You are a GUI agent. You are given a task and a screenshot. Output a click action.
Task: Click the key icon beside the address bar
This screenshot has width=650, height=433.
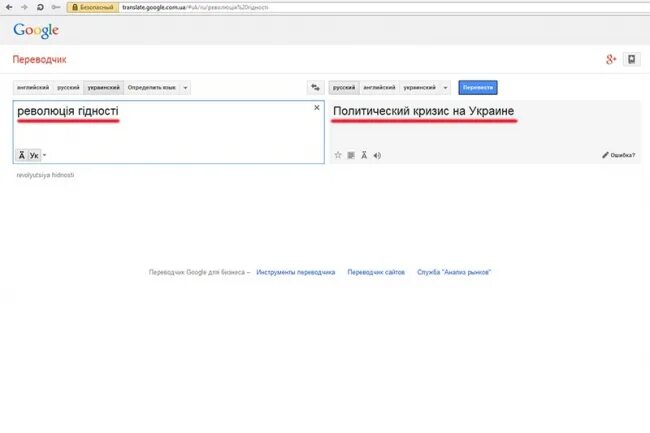[x=56, y=7]
